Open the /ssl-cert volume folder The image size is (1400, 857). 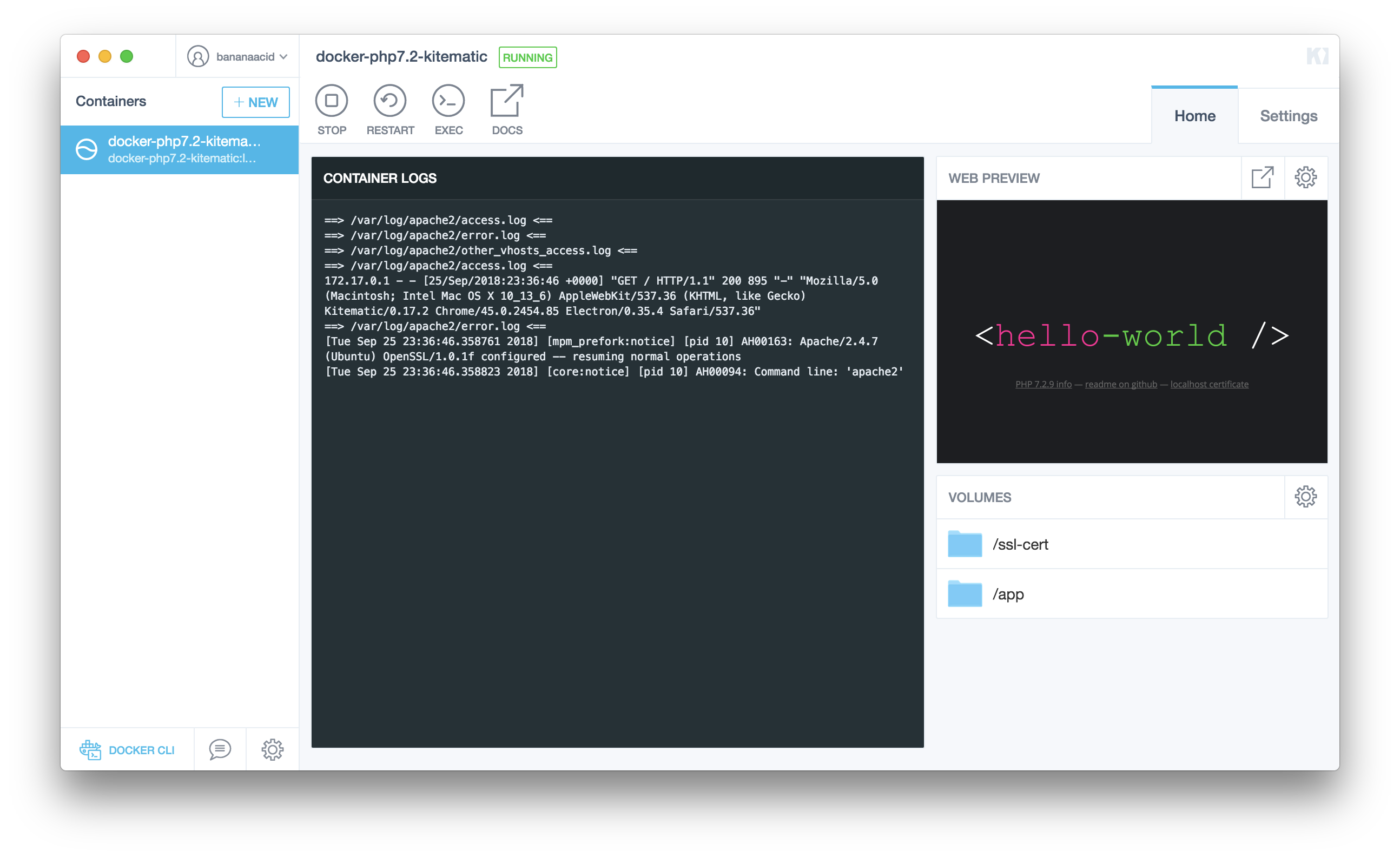(x=1020, y=544)
